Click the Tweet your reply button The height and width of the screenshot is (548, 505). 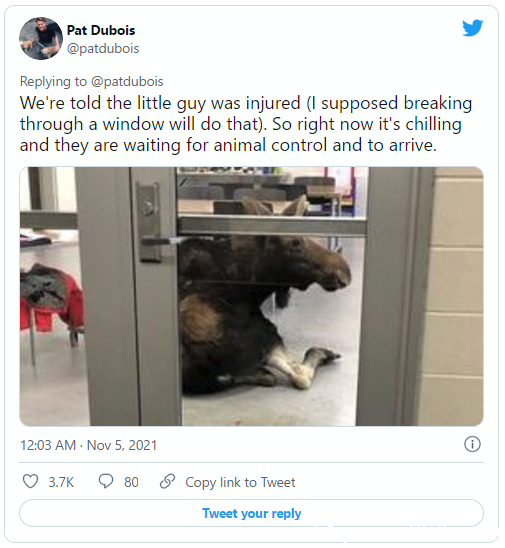click(x=252, y=513)
